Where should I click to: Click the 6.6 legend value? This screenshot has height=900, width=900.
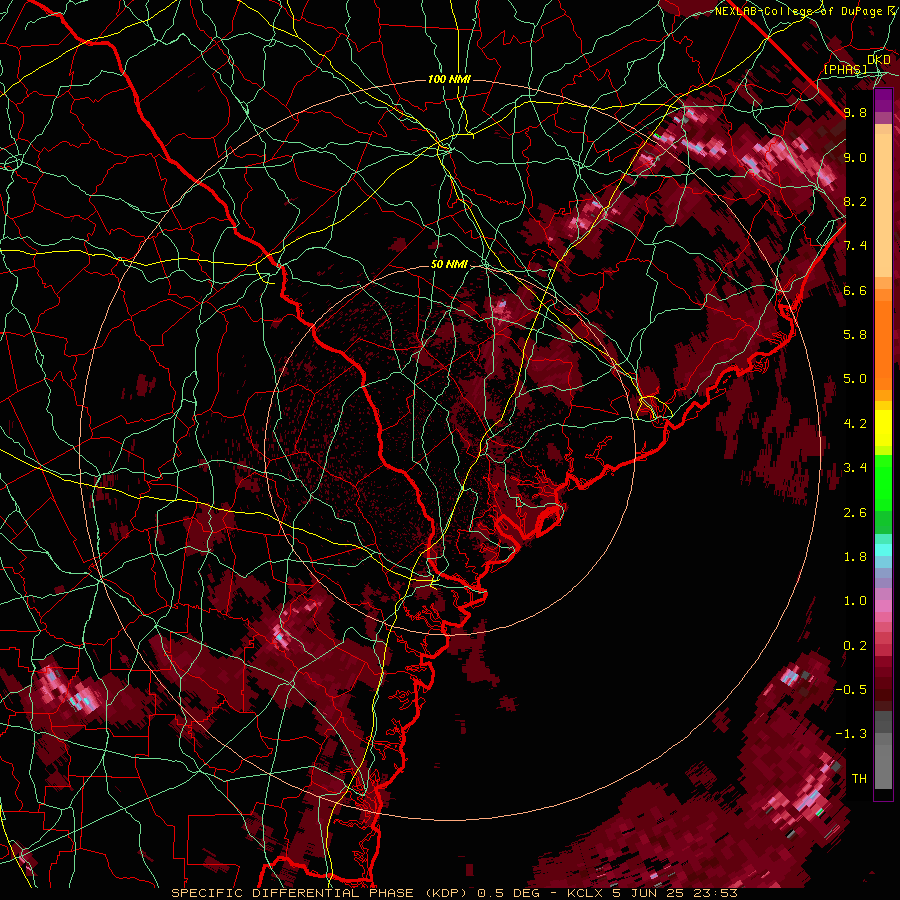coord(855,290)
